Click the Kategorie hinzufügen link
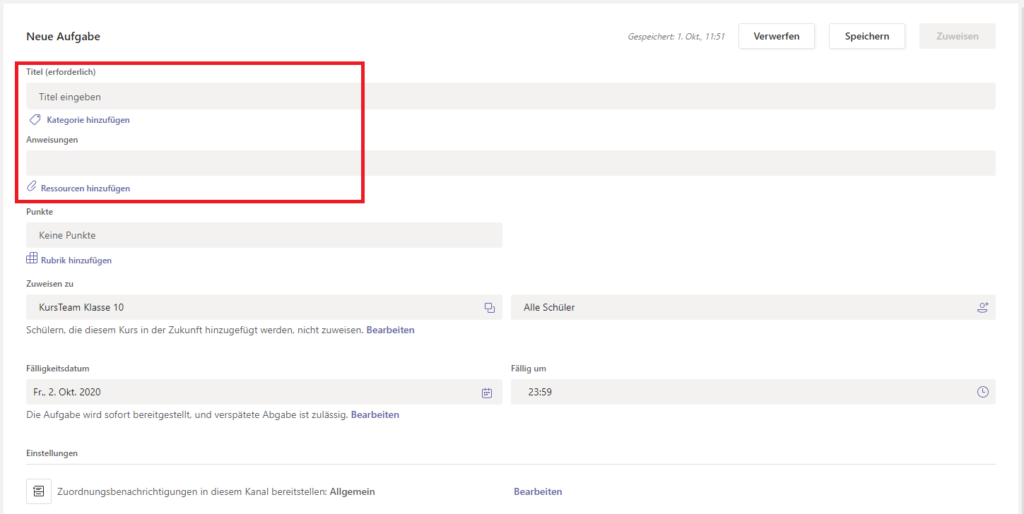This screenshot has width=1024, height=514. pyautogui.click(x=88, y=120)
